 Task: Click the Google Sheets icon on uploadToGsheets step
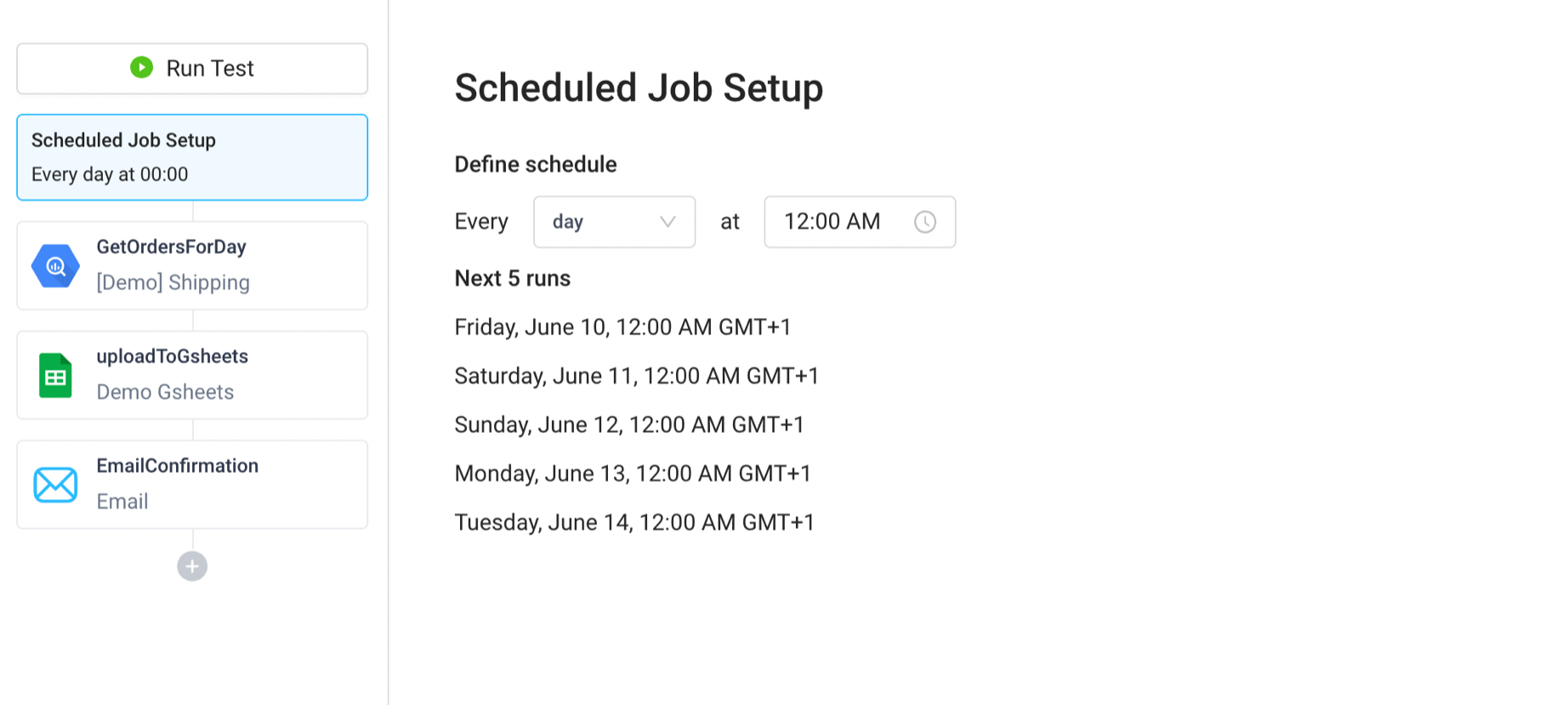[54, 375]
